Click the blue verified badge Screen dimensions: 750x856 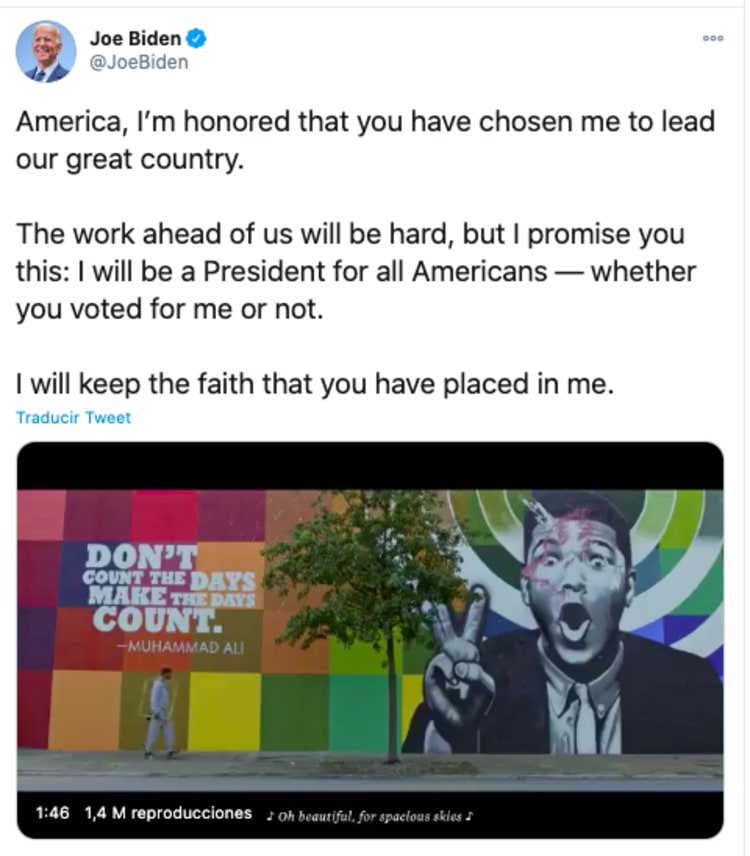click(x=198, y=40)
